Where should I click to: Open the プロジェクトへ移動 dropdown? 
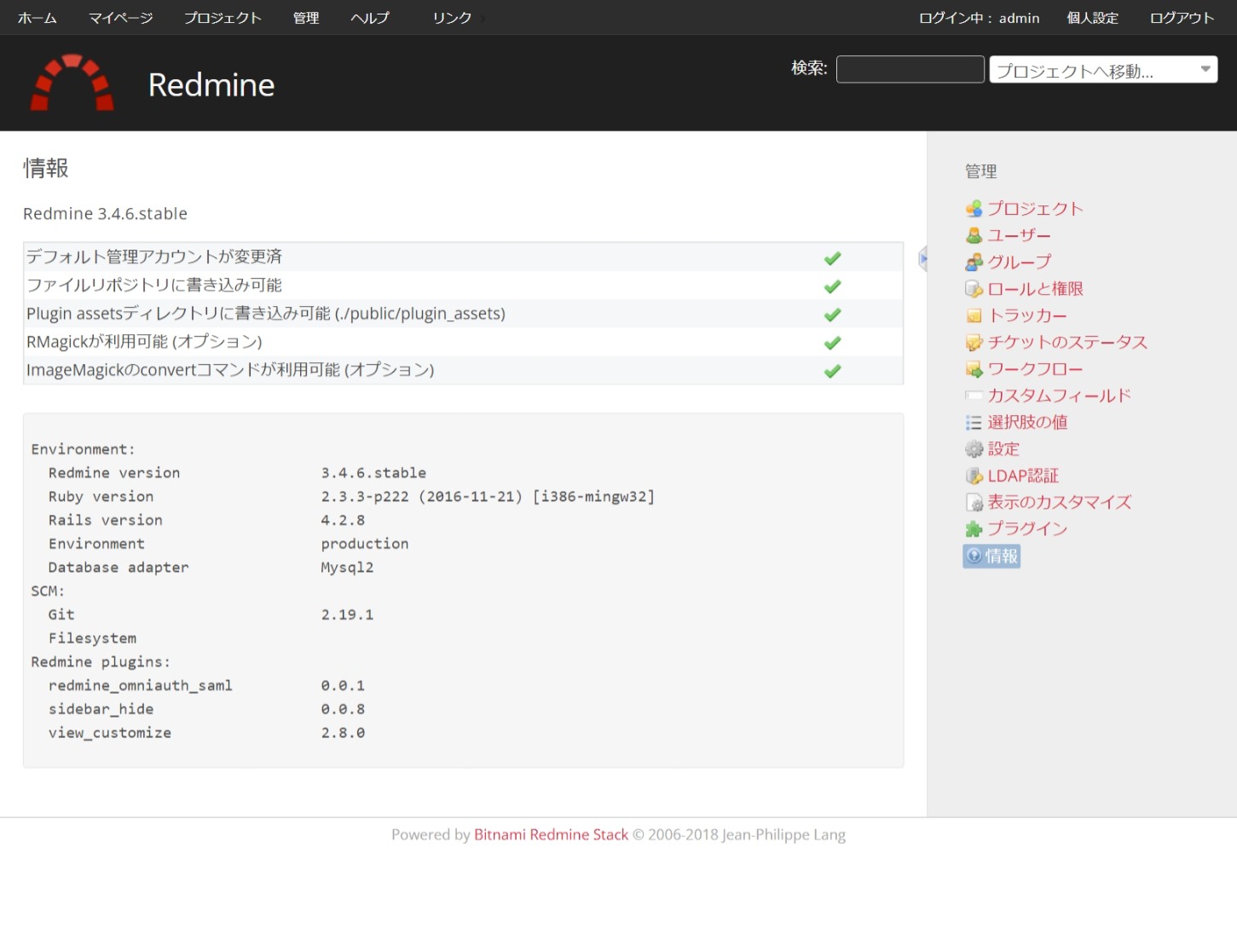coord(1102,70)
